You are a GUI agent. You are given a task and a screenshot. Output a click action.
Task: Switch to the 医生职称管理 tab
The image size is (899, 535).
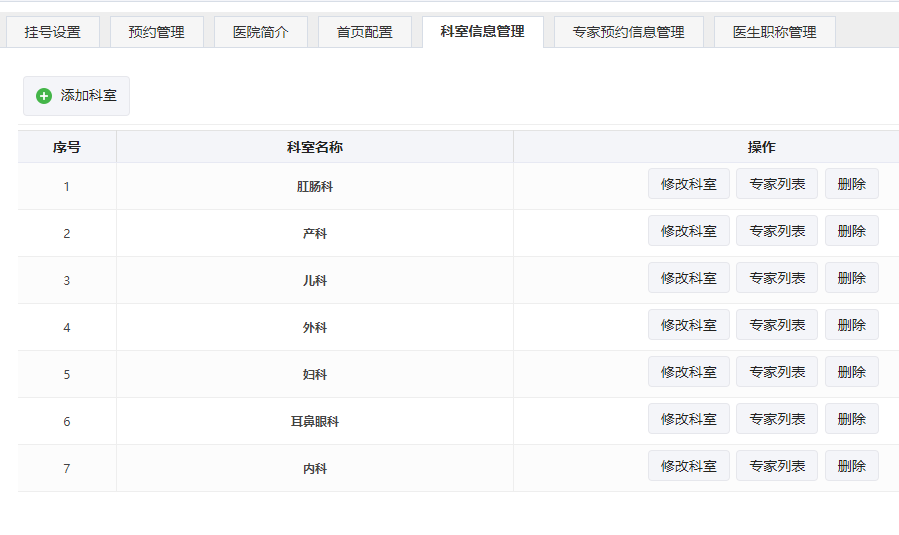pyautogui.click(x=774, y=32)
